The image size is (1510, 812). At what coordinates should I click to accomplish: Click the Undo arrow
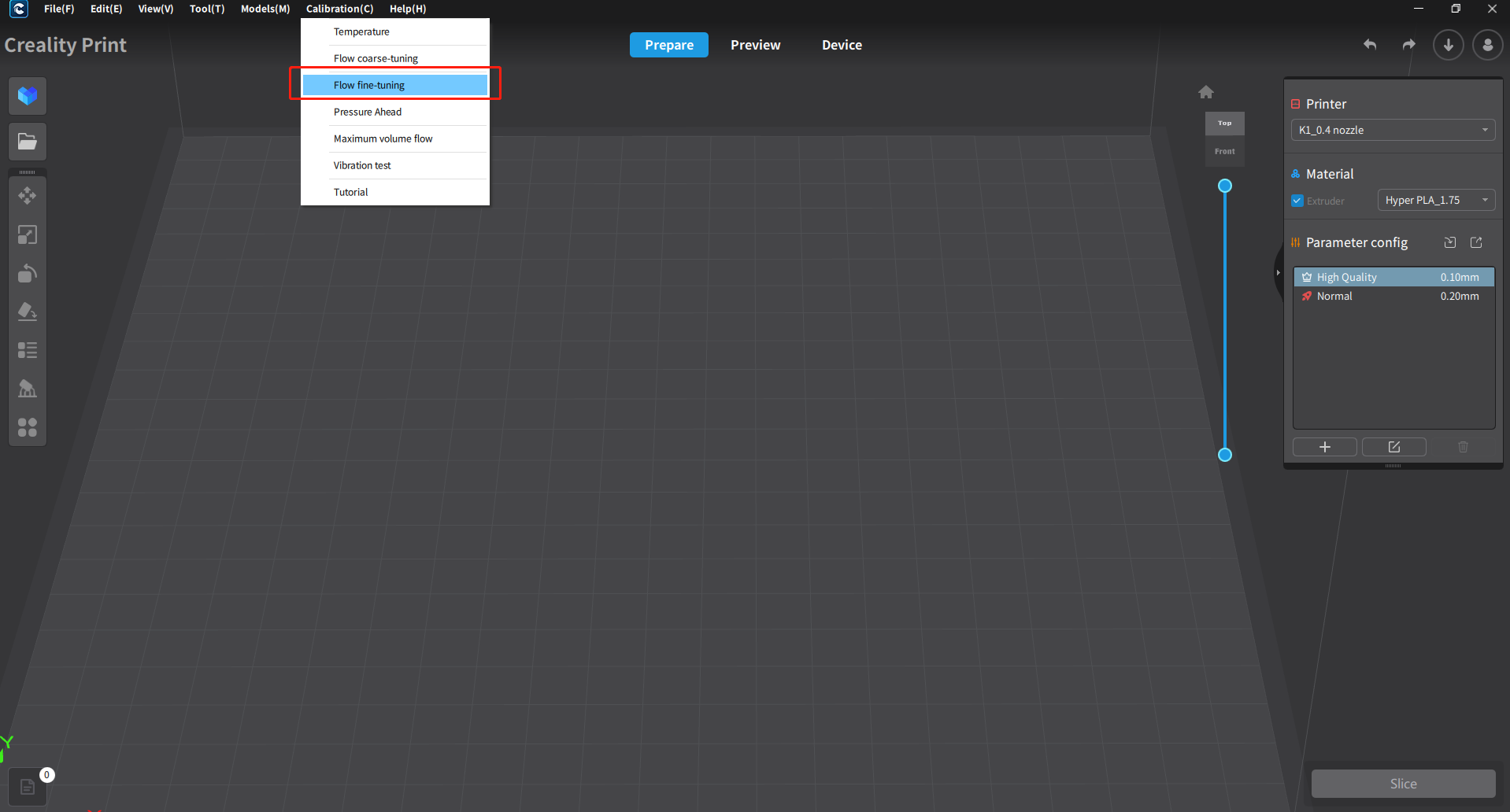tap(1370, 45)
